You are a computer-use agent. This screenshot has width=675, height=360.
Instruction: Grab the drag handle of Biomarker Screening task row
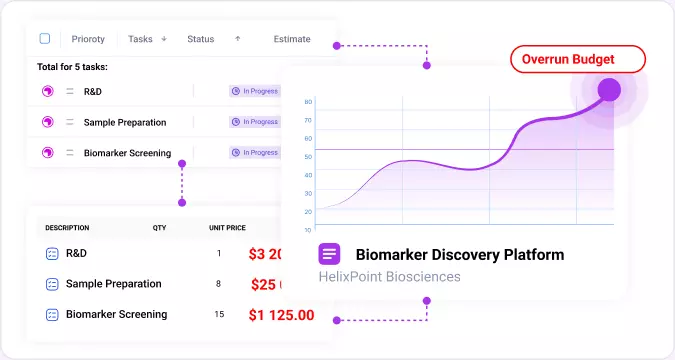pos(70,153)
